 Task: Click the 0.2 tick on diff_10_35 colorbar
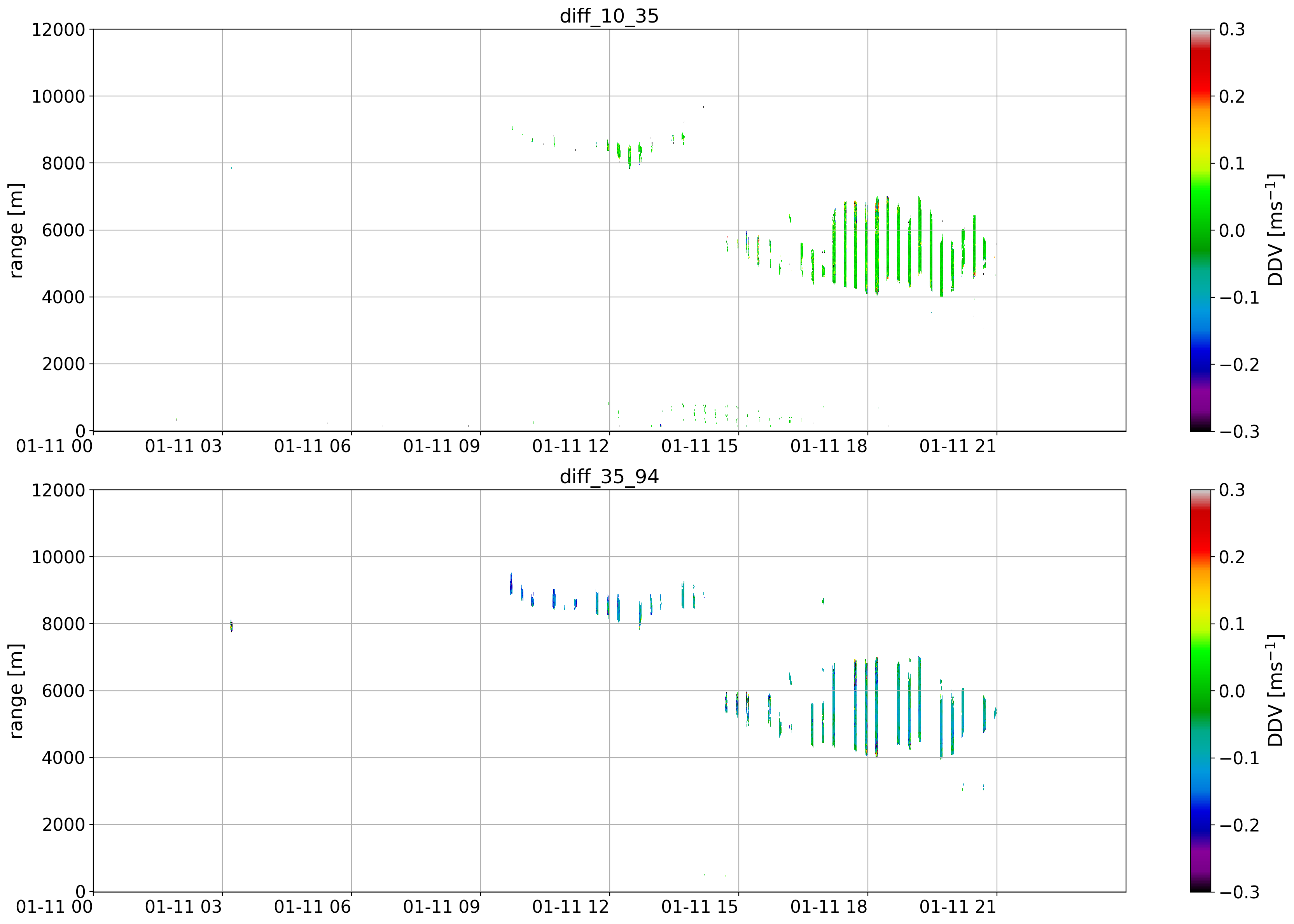1232,96
